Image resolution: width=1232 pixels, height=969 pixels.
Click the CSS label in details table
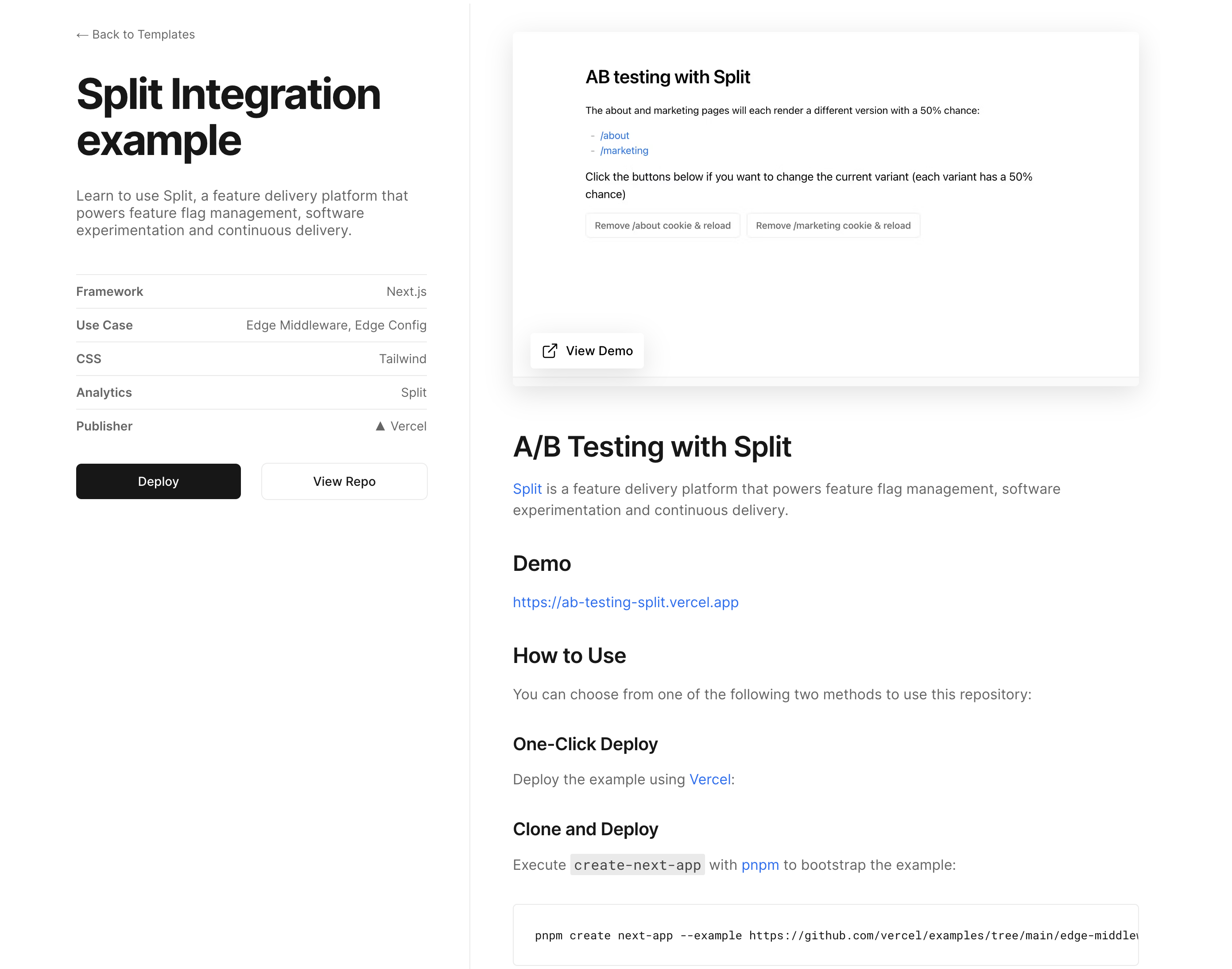pyautogui.click(x=89, y=359)
